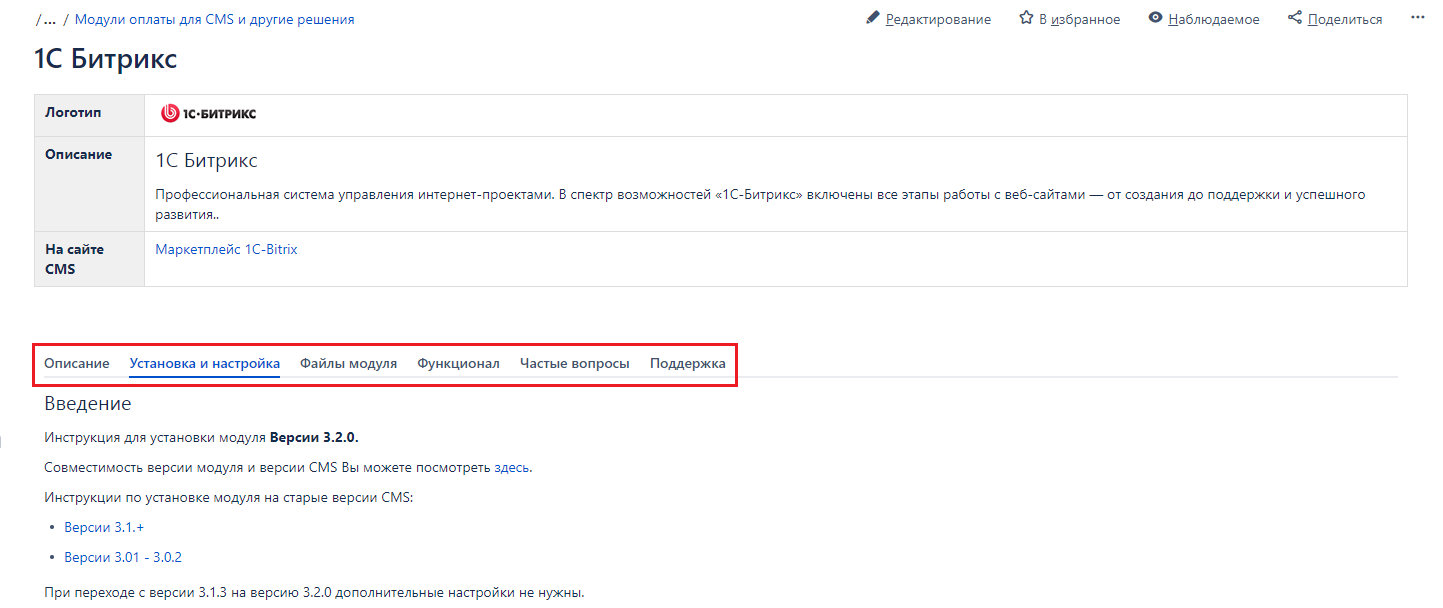
Task: Show the Частые вопросы tab
Action: pos(574,363)
